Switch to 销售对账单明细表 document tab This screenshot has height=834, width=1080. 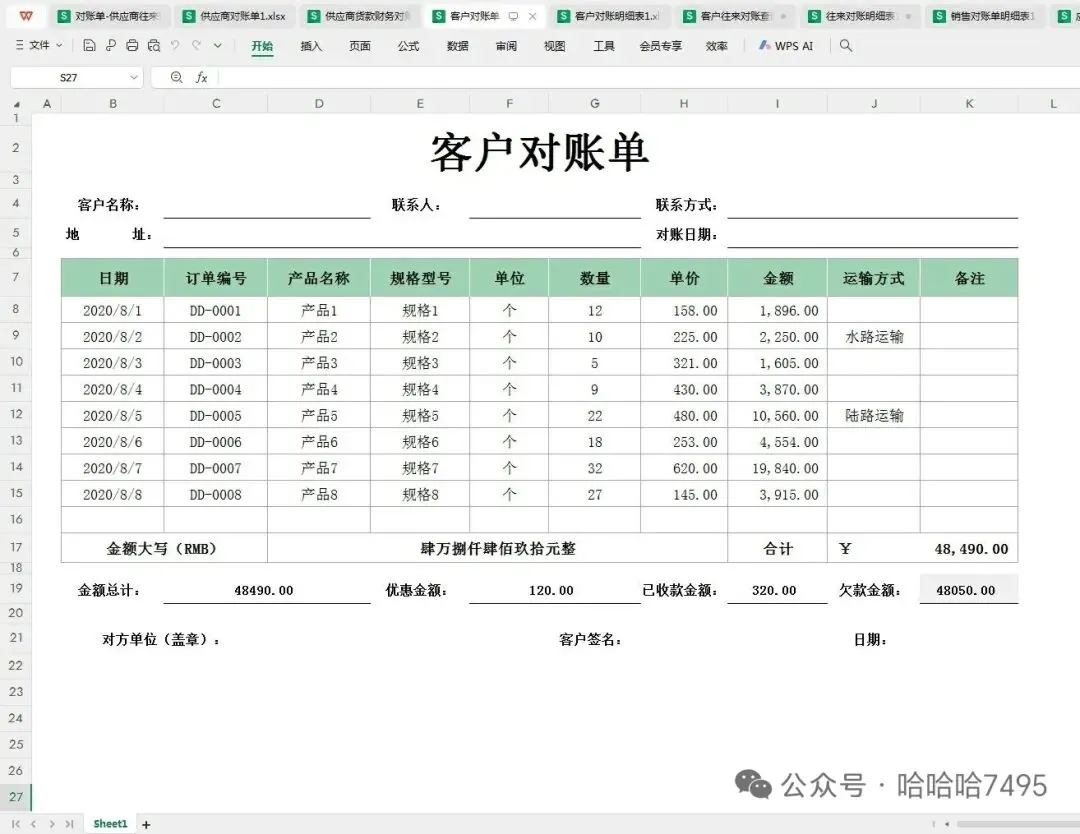(x=984, y=16)
